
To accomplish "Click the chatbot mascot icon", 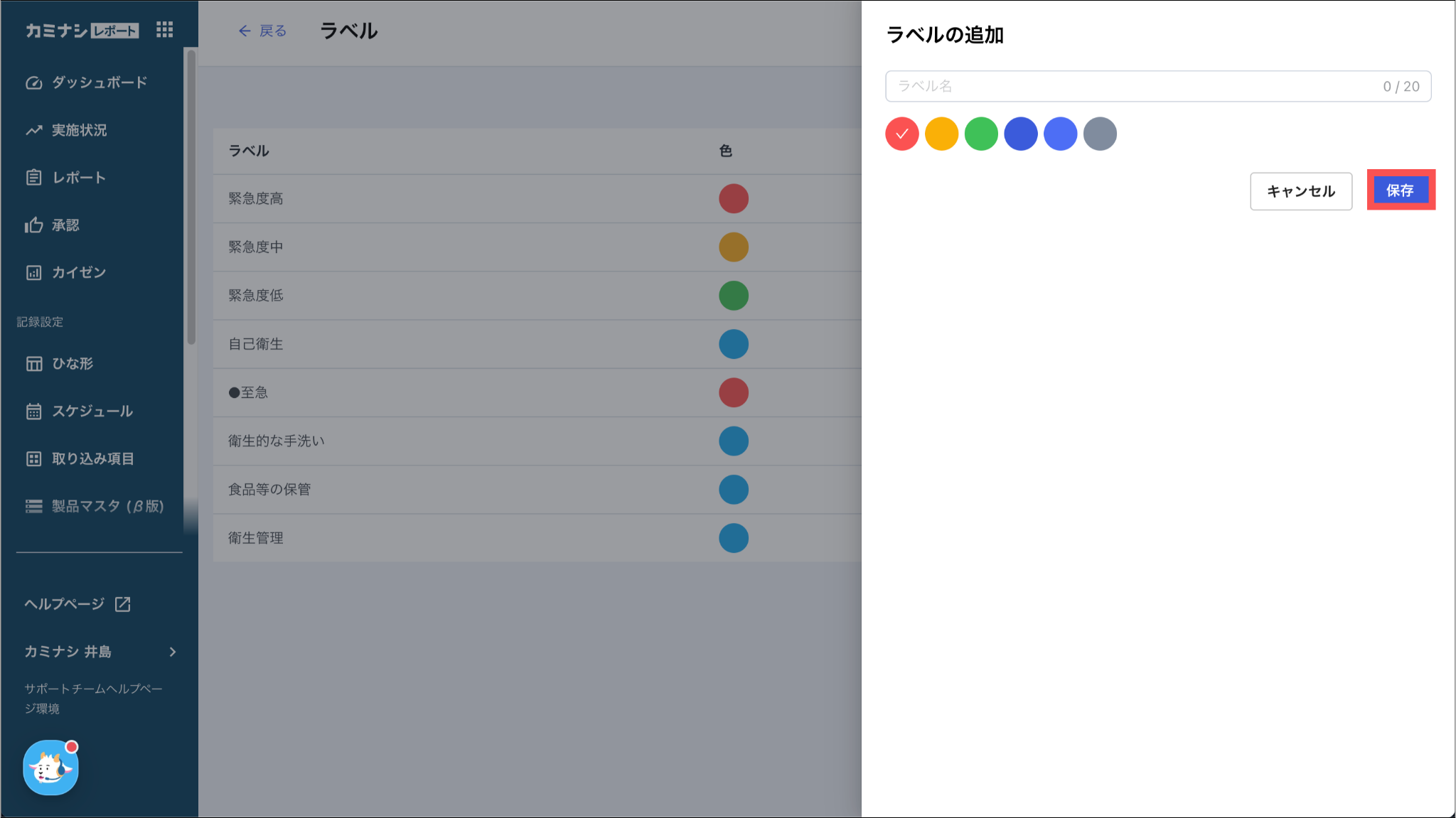I will click(50, 768).
